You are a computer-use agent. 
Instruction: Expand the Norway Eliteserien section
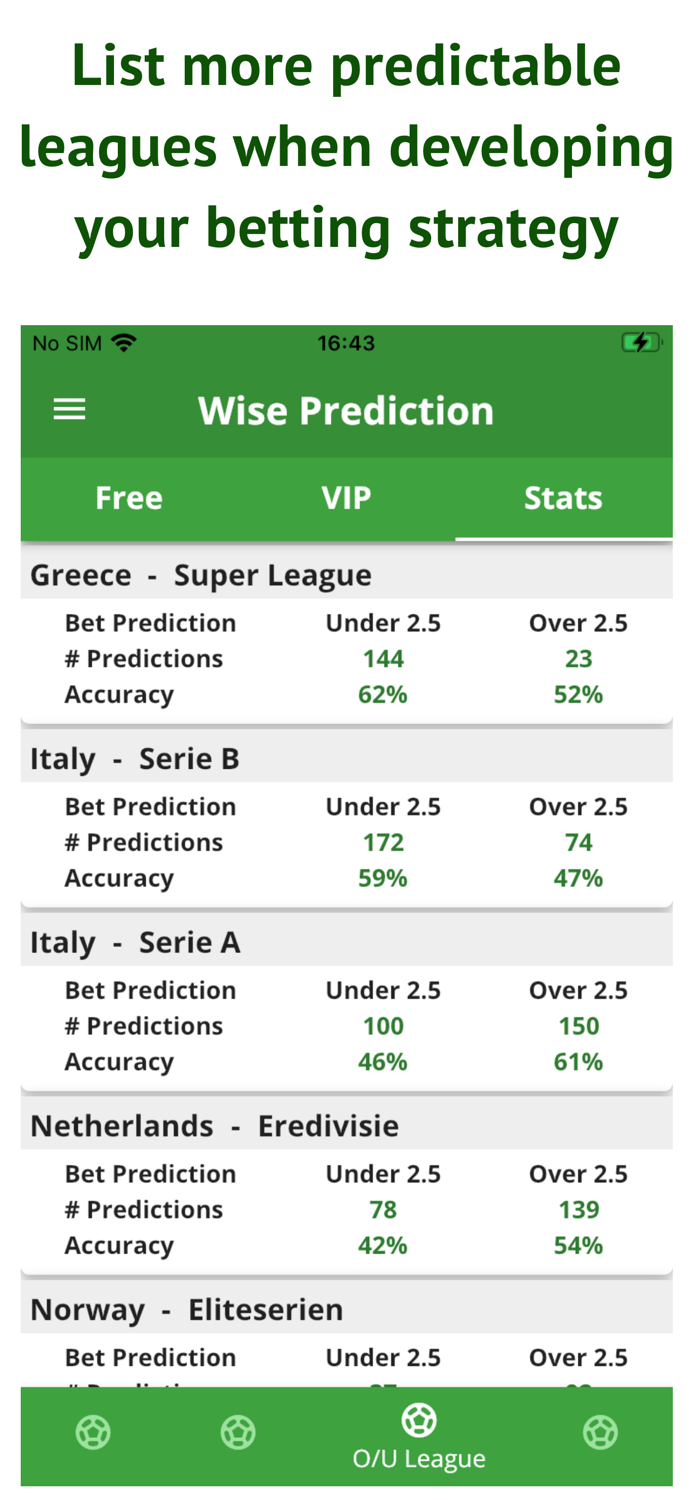click(187, 1308)
